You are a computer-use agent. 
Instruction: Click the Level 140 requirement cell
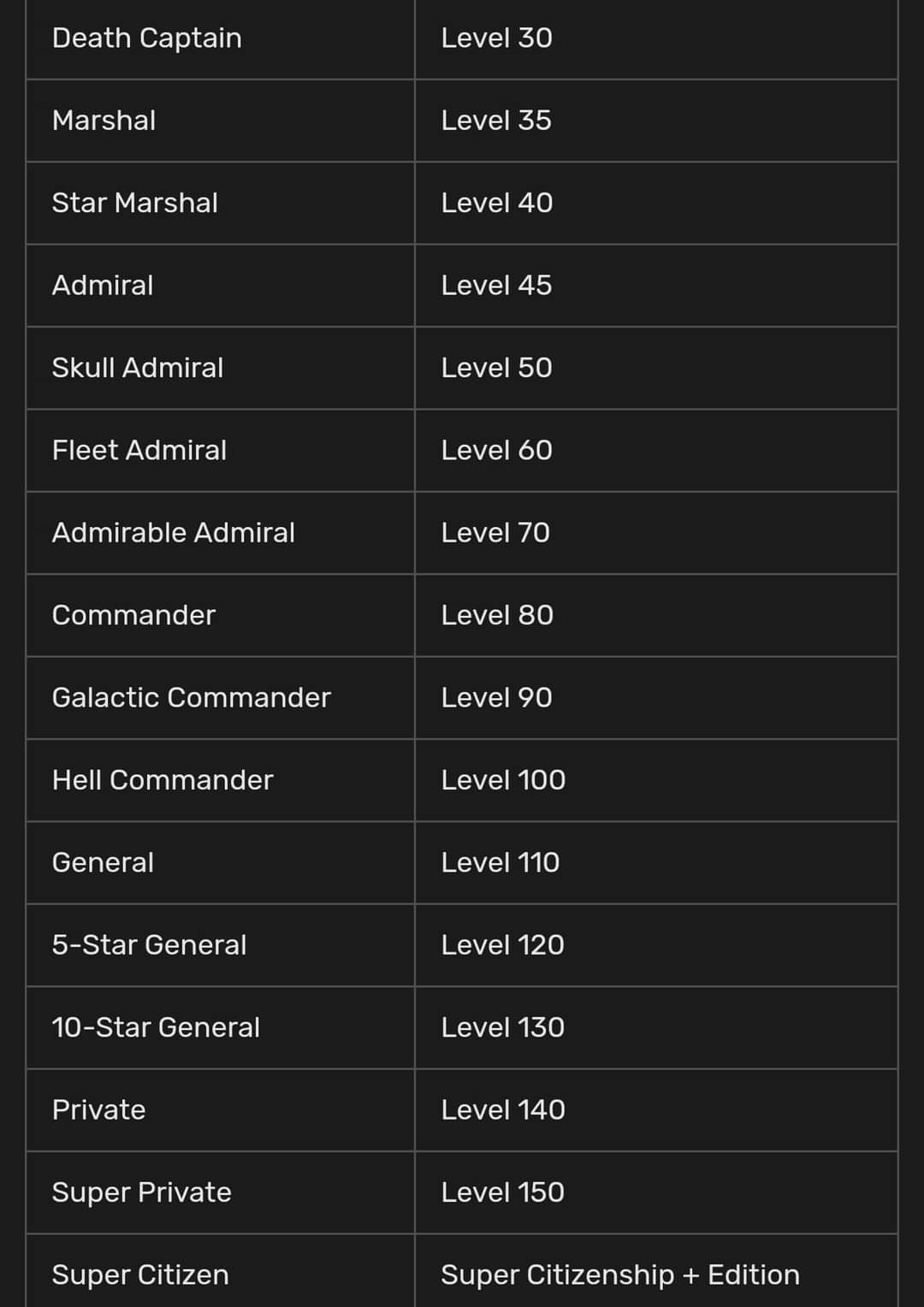click(x=503, y=1110)
